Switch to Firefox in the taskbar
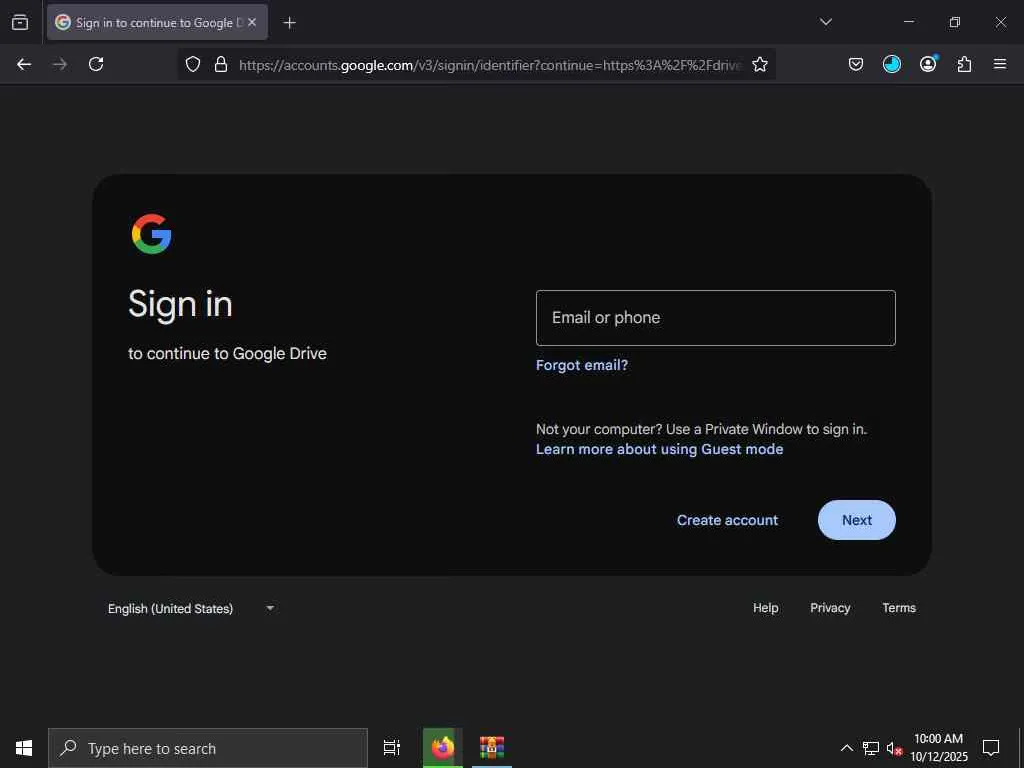The height and width of the screenshot is (768, 1024). (x=443, y=748)
